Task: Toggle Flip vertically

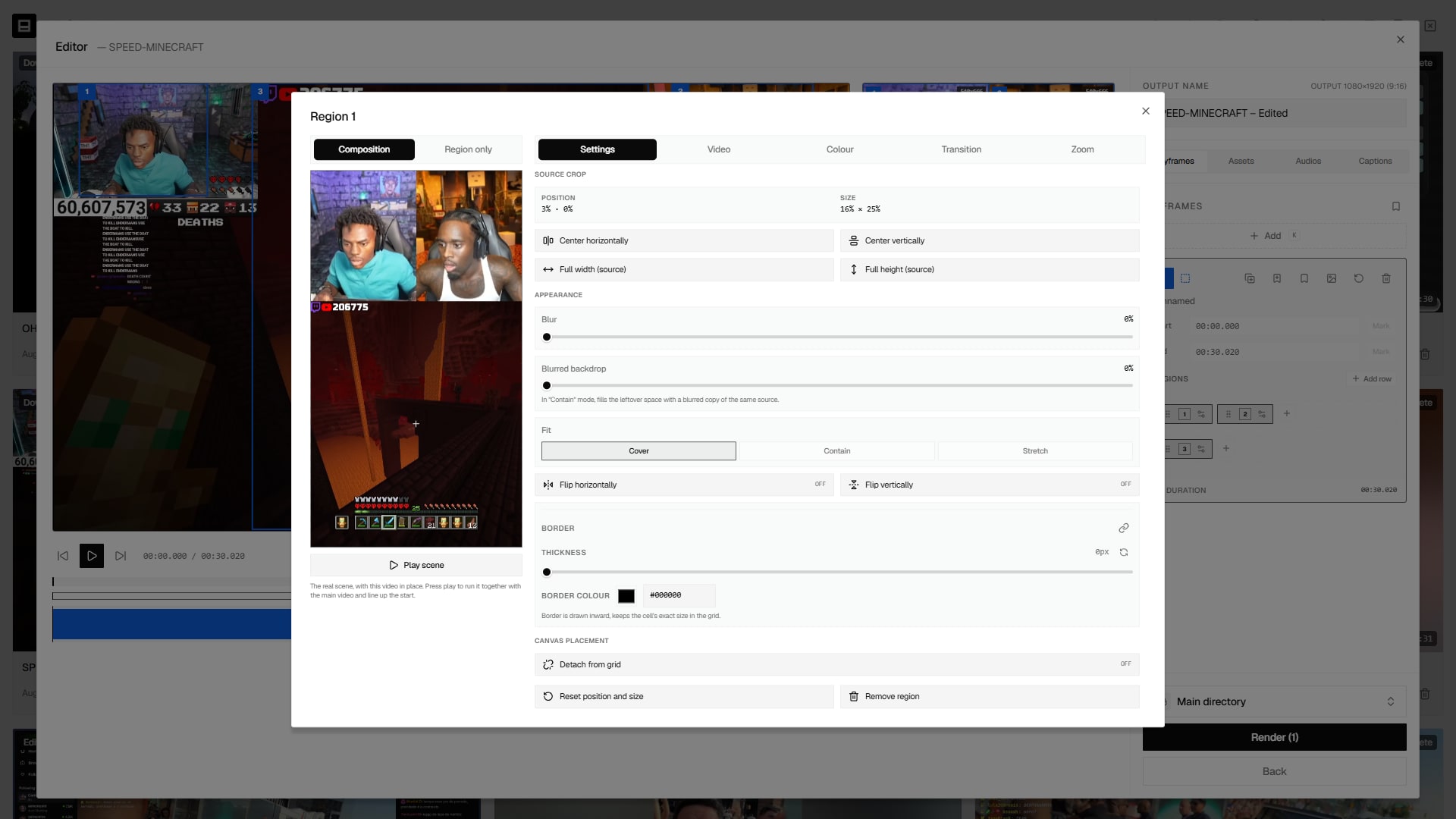Action: coord(990,485)
